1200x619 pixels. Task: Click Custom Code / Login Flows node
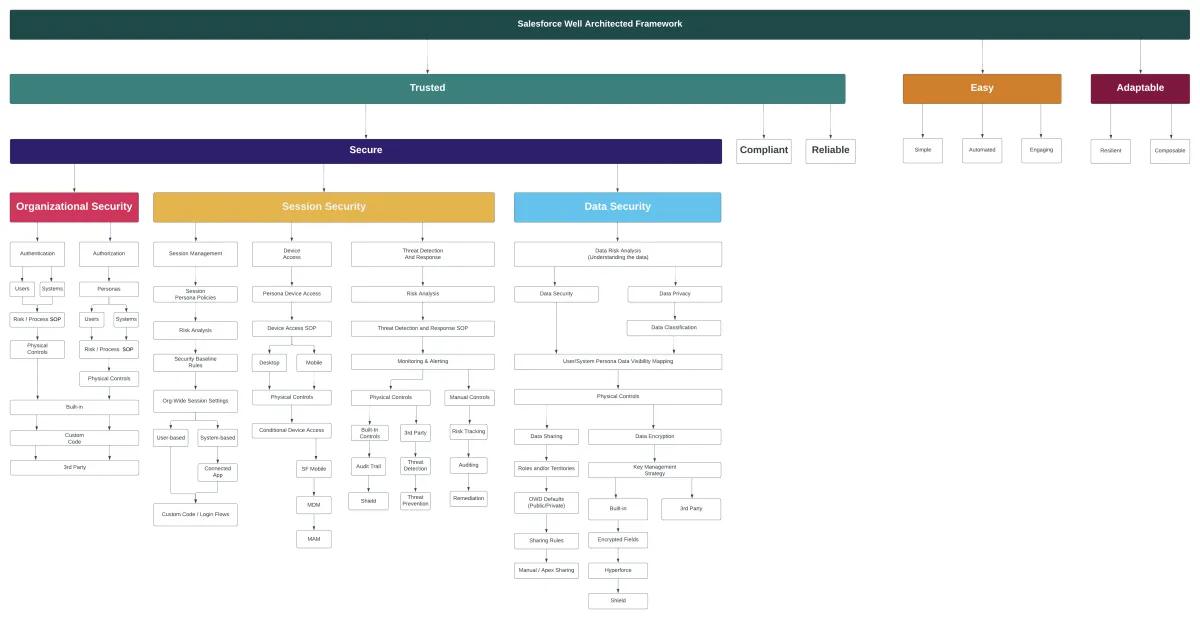[x=195, y=514]
